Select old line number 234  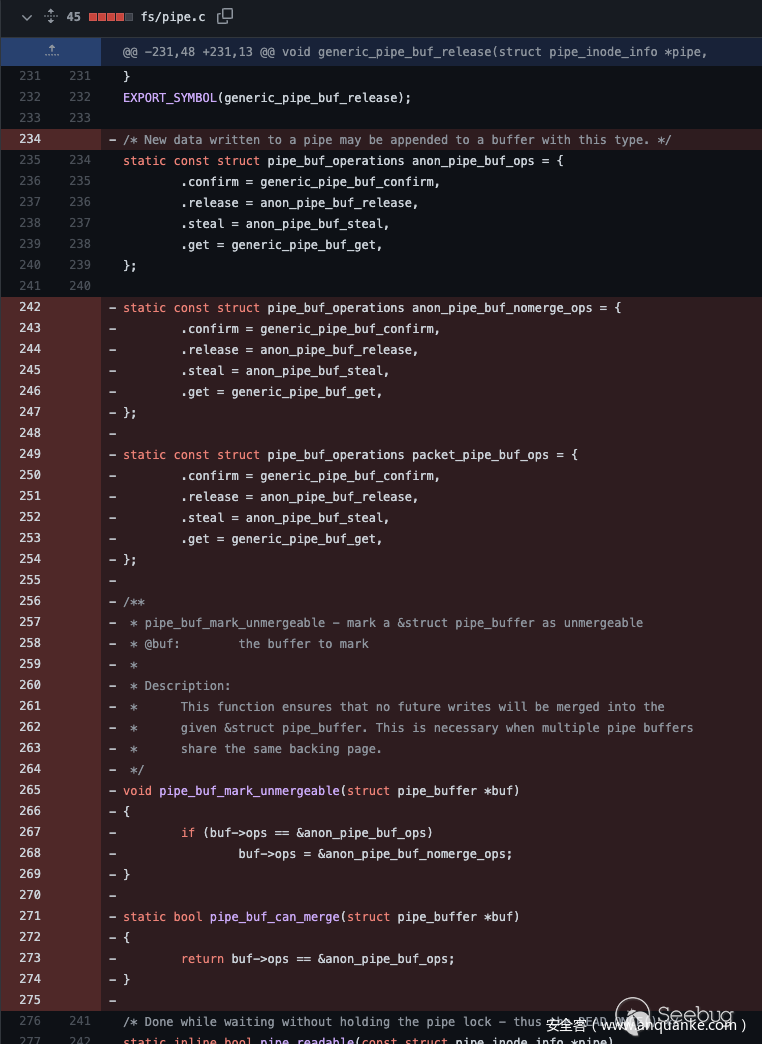(30, 140)
